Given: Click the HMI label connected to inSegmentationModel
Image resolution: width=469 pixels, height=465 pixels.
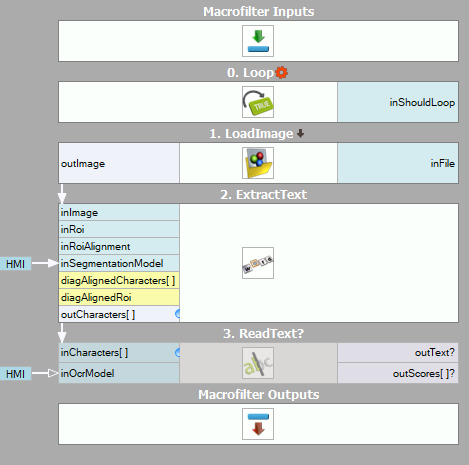Looking at the screenshot, I should [x=15, y=264].
